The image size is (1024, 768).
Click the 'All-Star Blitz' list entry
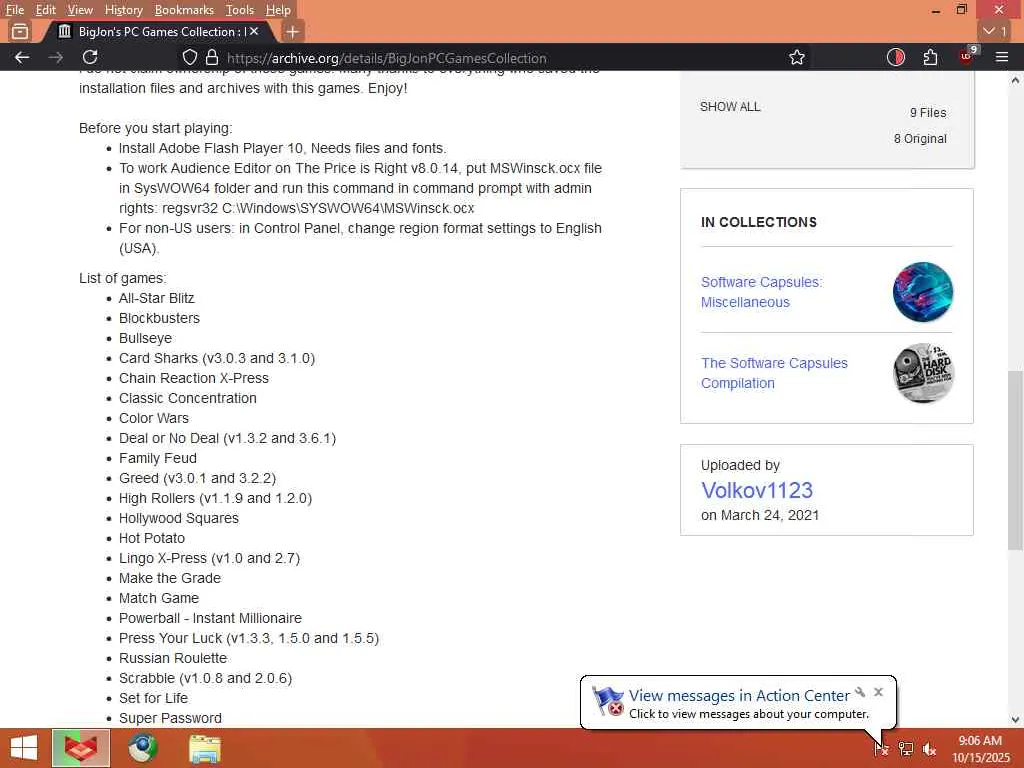pos(157,298)
